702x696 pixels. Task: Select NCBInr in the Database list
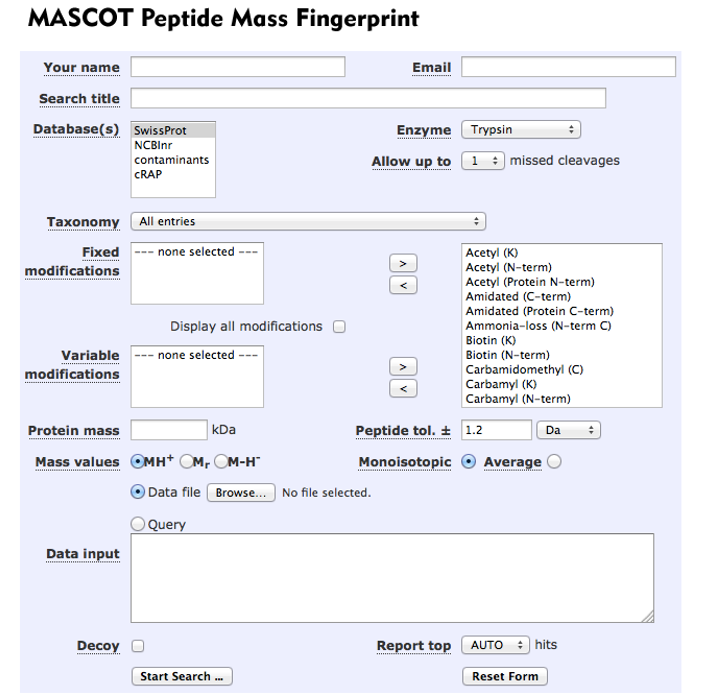point(153,145)
